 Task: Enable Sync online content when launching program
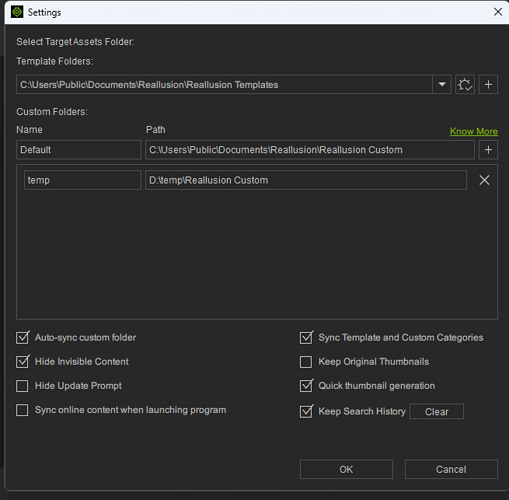[x=22, y=410]
